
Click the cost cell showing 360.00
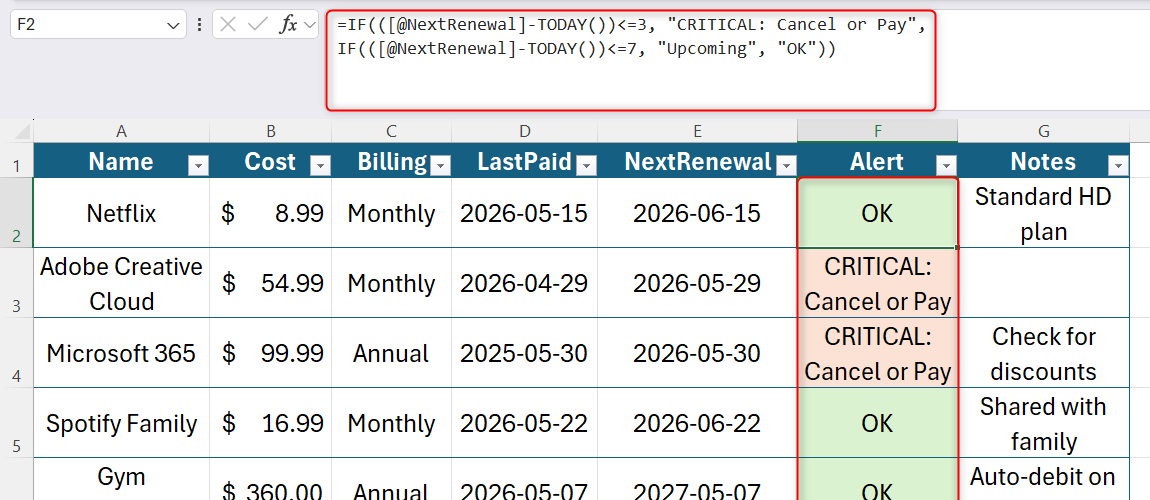(271, 479)
